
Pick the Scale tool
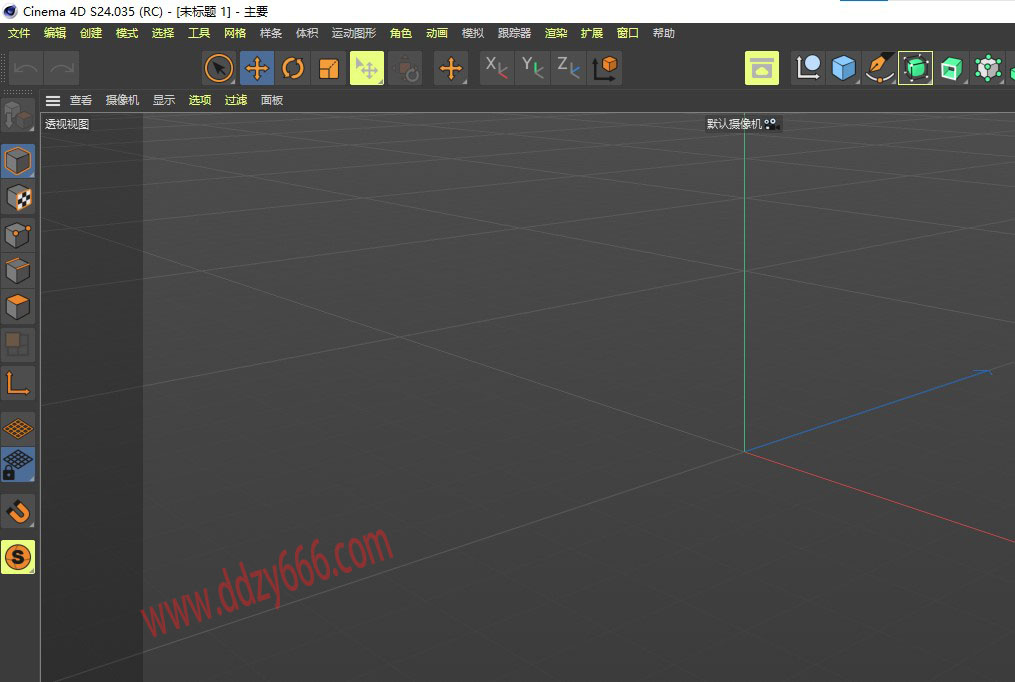[x=329, y=68]
